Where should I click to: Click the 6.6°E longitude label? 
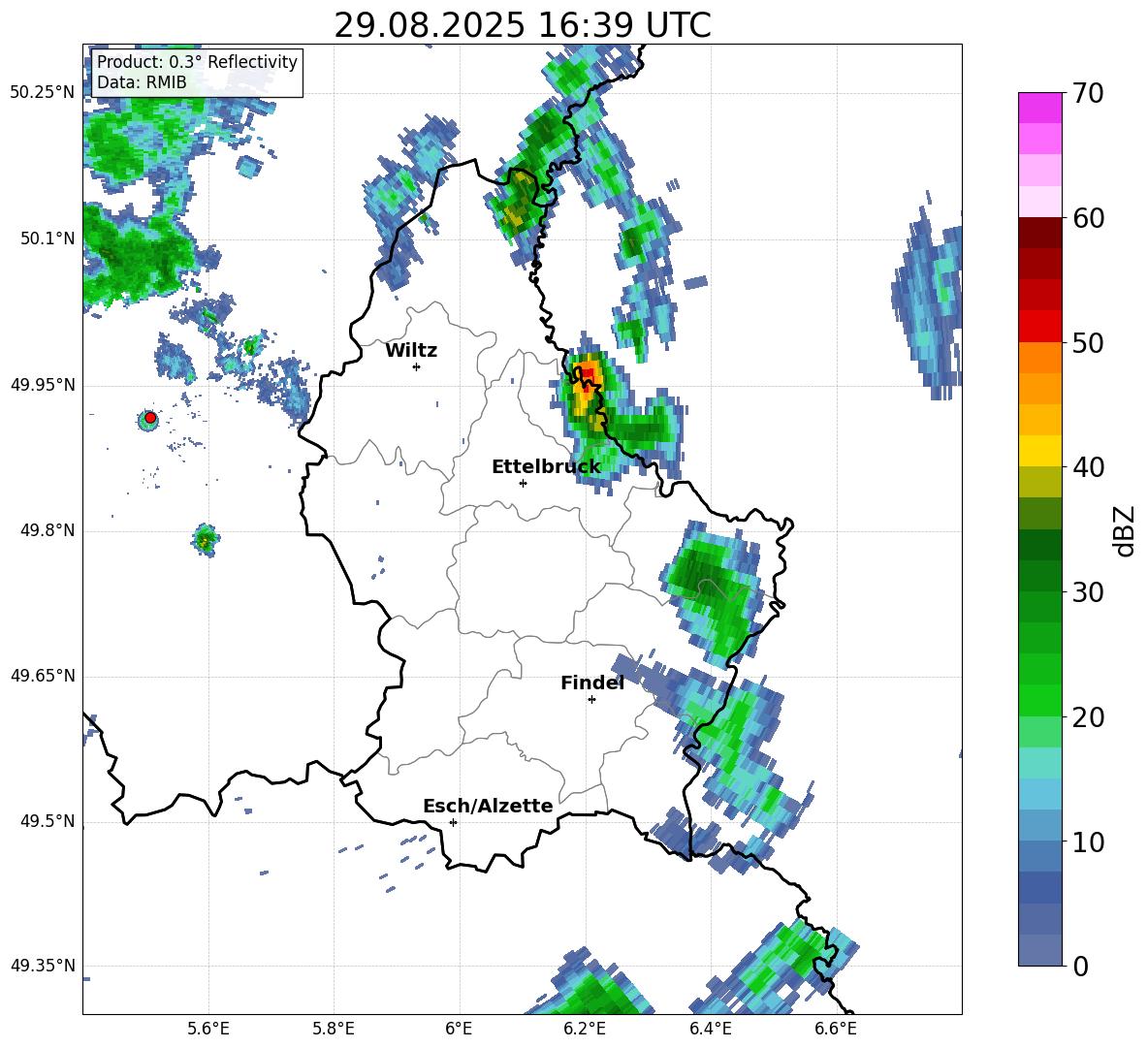(836, 1029)
